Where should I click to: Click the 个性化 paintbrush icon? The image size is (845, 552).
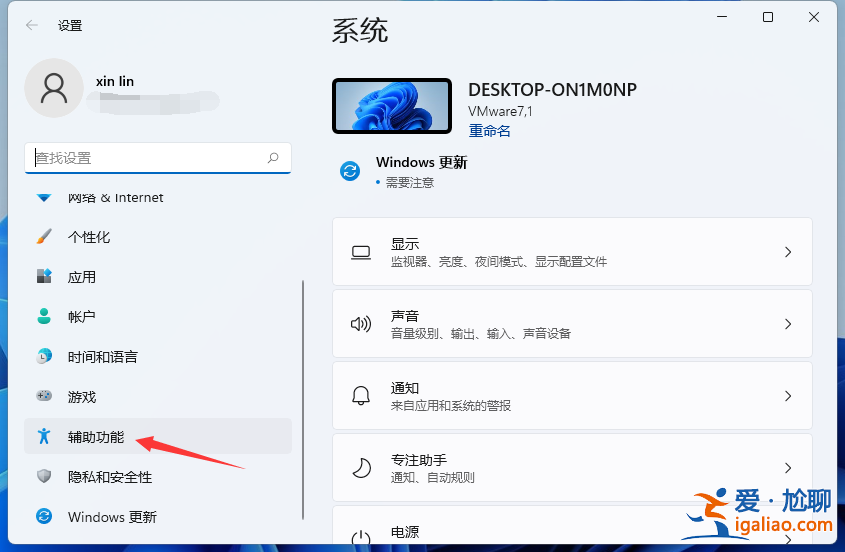pos(44,236)
